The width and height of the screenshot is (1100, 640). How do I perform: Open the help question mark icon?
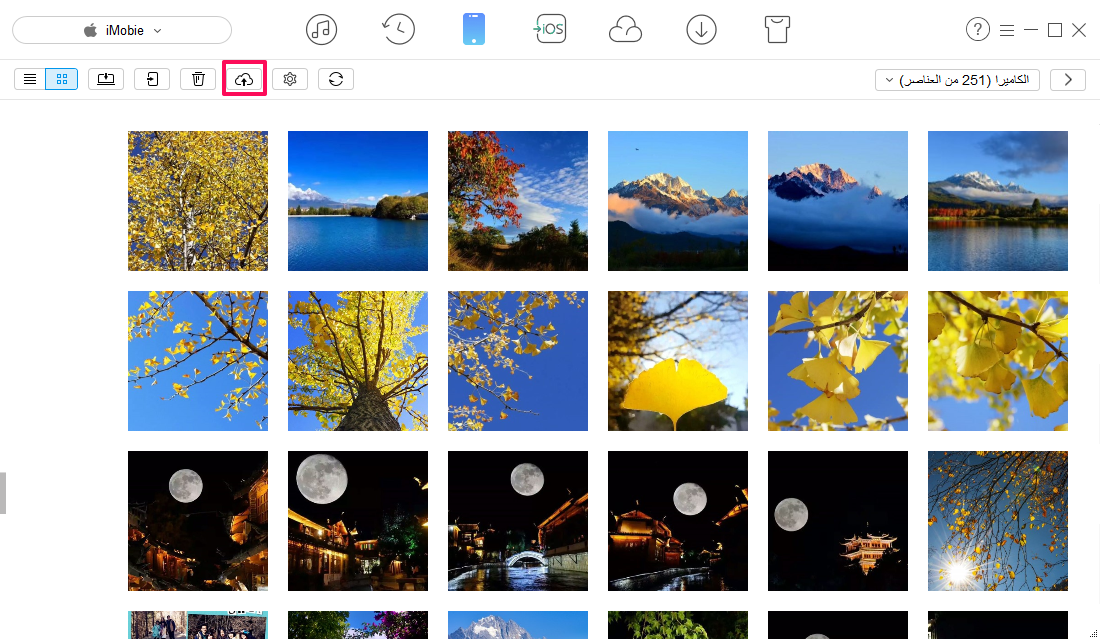[x=977, y=29]
